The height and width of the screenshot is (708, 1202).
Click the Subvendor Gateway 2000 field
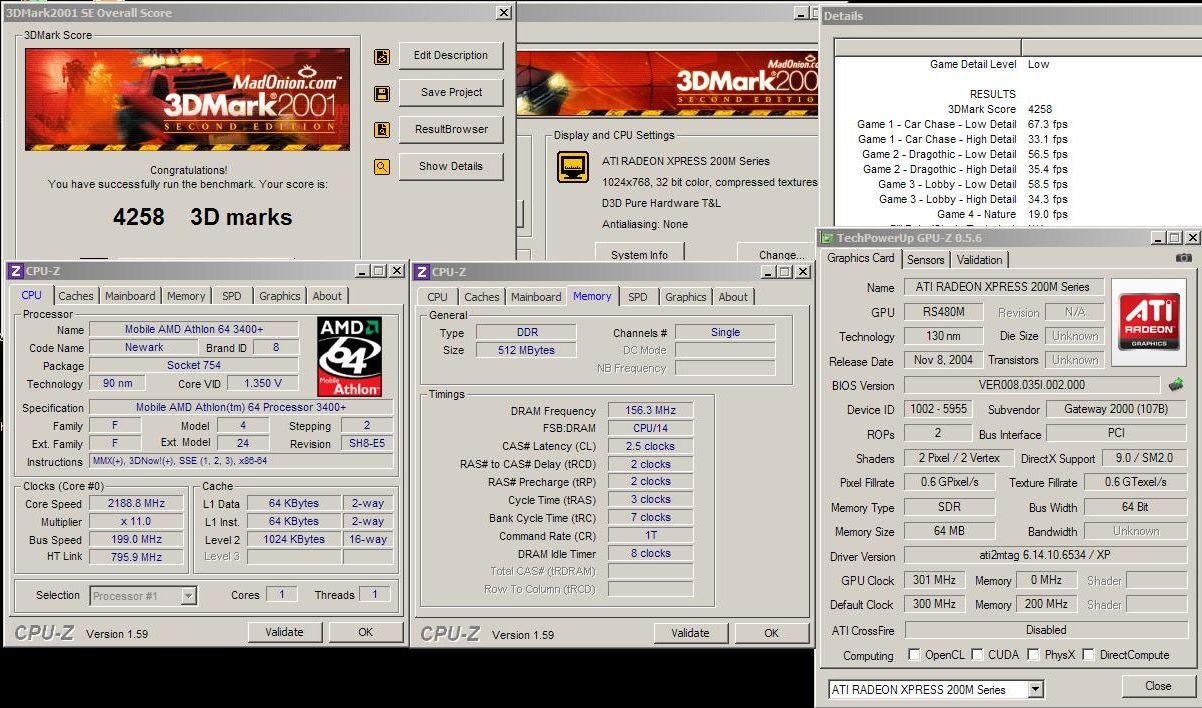coord(1116,410)
